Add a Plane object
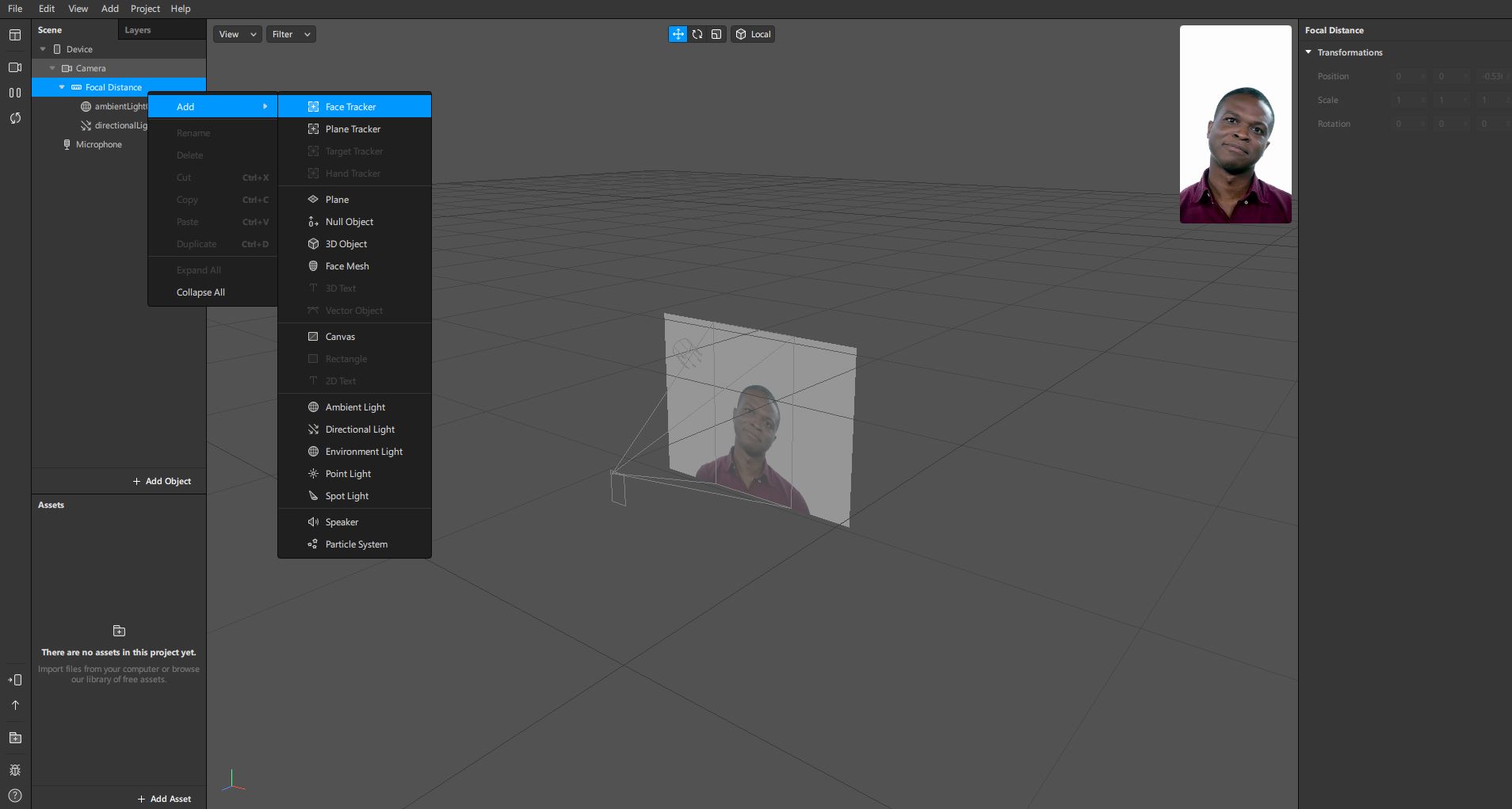The width and height of the screenshot is (1512, 809). pyautogui.click(x=354, y=200)
